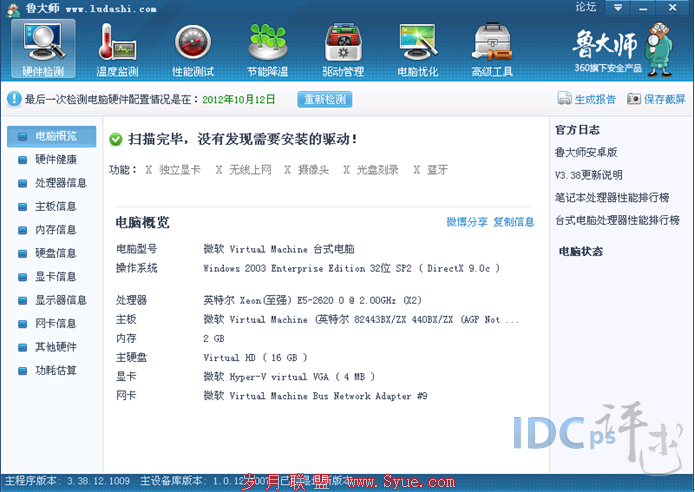Screen dimensions: 695x492
Task: Click the 独立显卡 feature label
Action: (180, 170)
